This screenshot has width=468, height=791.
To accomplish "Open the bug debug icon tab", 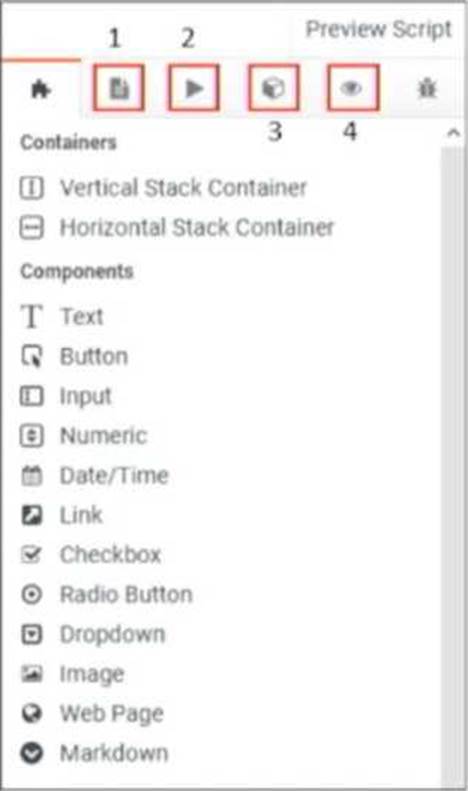I will pyautogui.click(x=427, y=89).
